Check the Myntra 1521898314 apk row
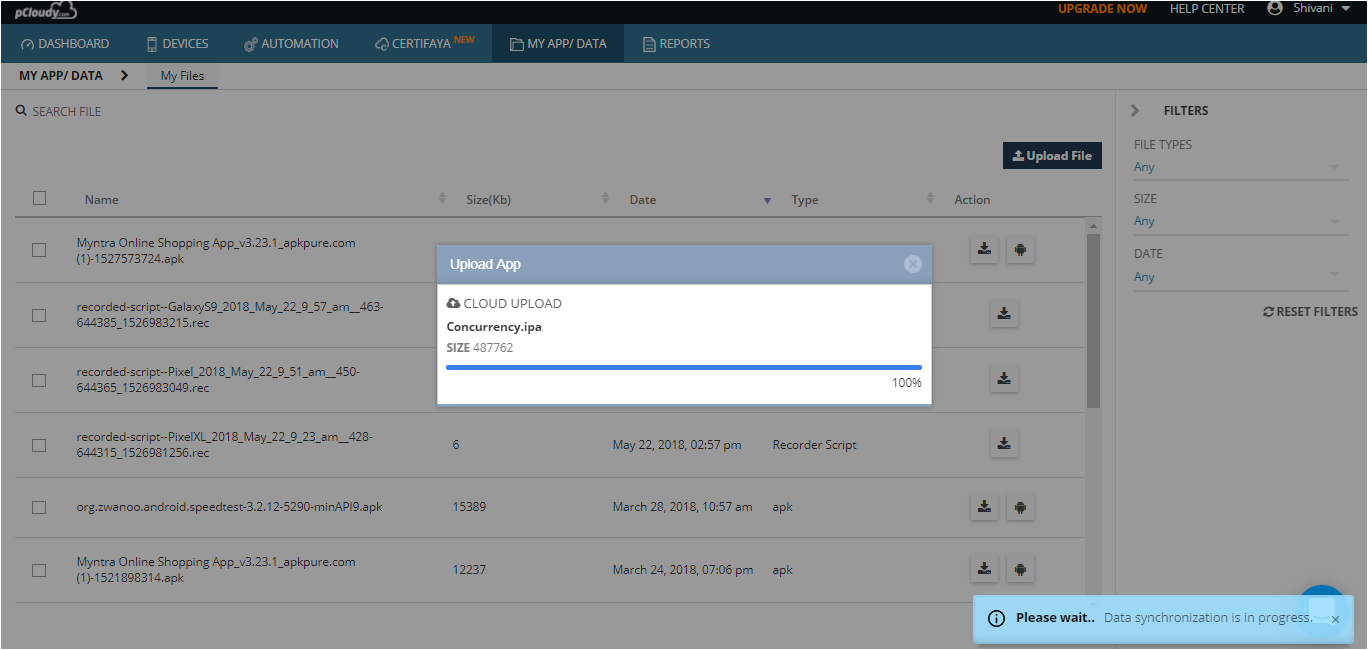The height and width of the screenshot is (650, 1368). 39,570
